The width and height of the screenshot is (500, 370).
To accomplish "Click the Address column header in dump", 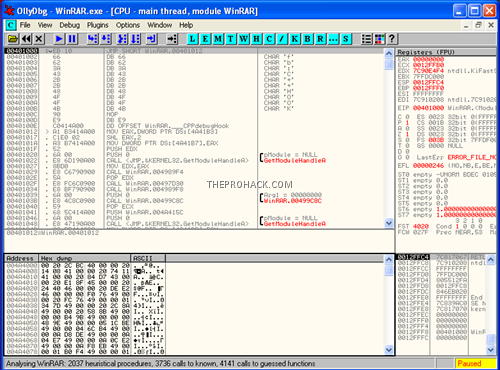I will [22, 258].
